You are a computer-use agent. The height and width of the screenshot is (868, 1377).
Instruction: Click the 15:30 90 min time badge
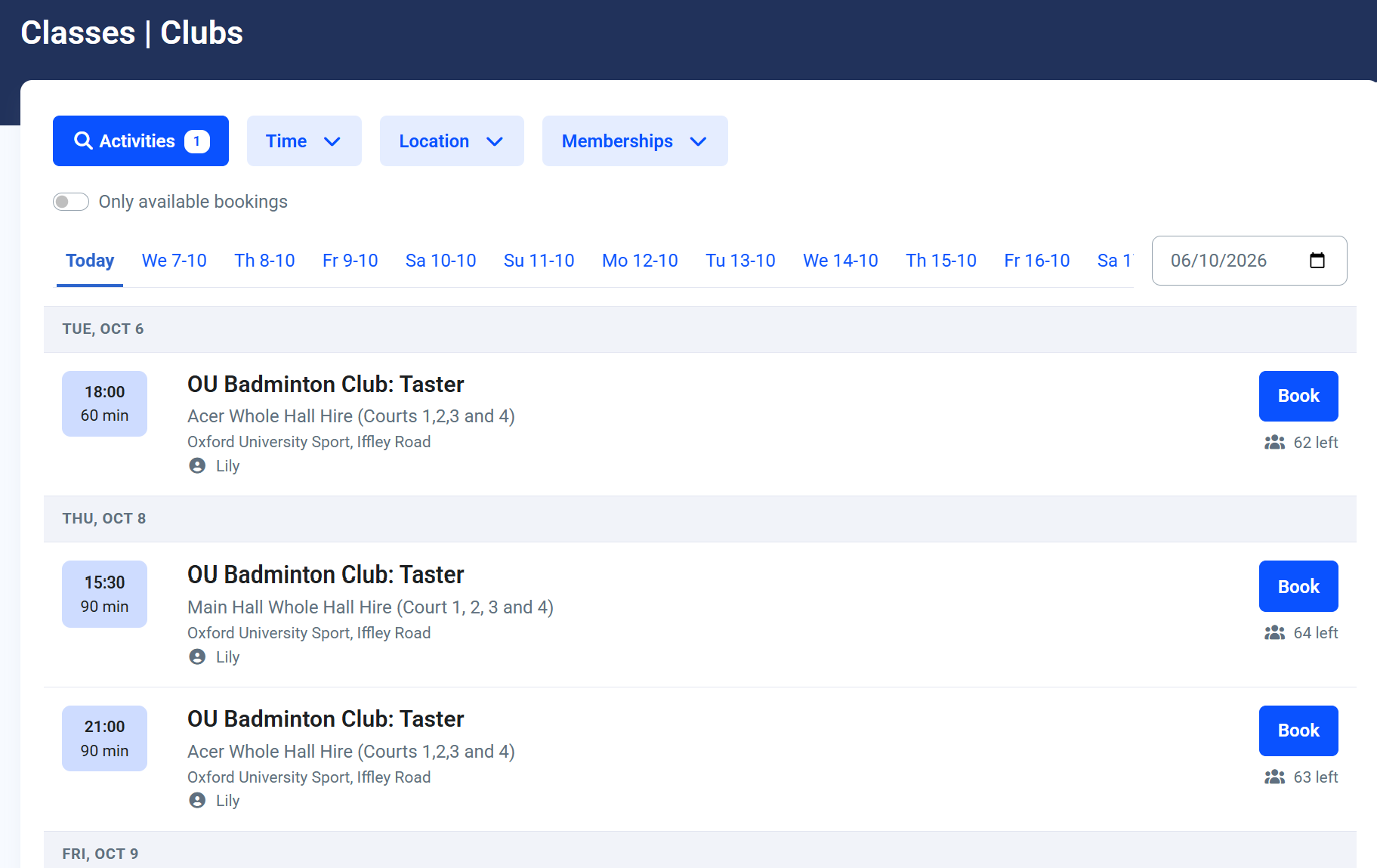click(104, 594)
